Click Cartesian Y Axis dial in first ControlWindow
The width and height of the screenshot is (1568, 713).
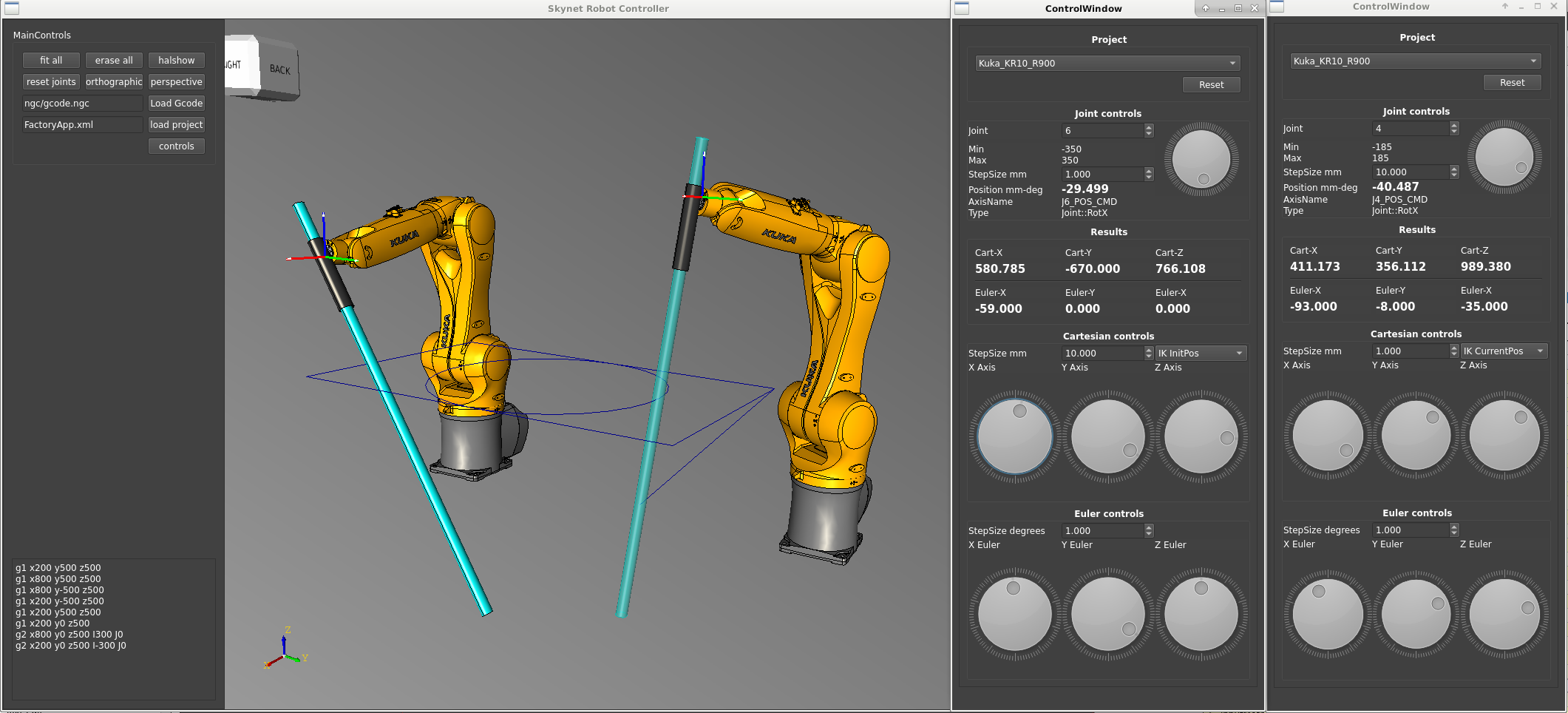[x=1108, y=436]
